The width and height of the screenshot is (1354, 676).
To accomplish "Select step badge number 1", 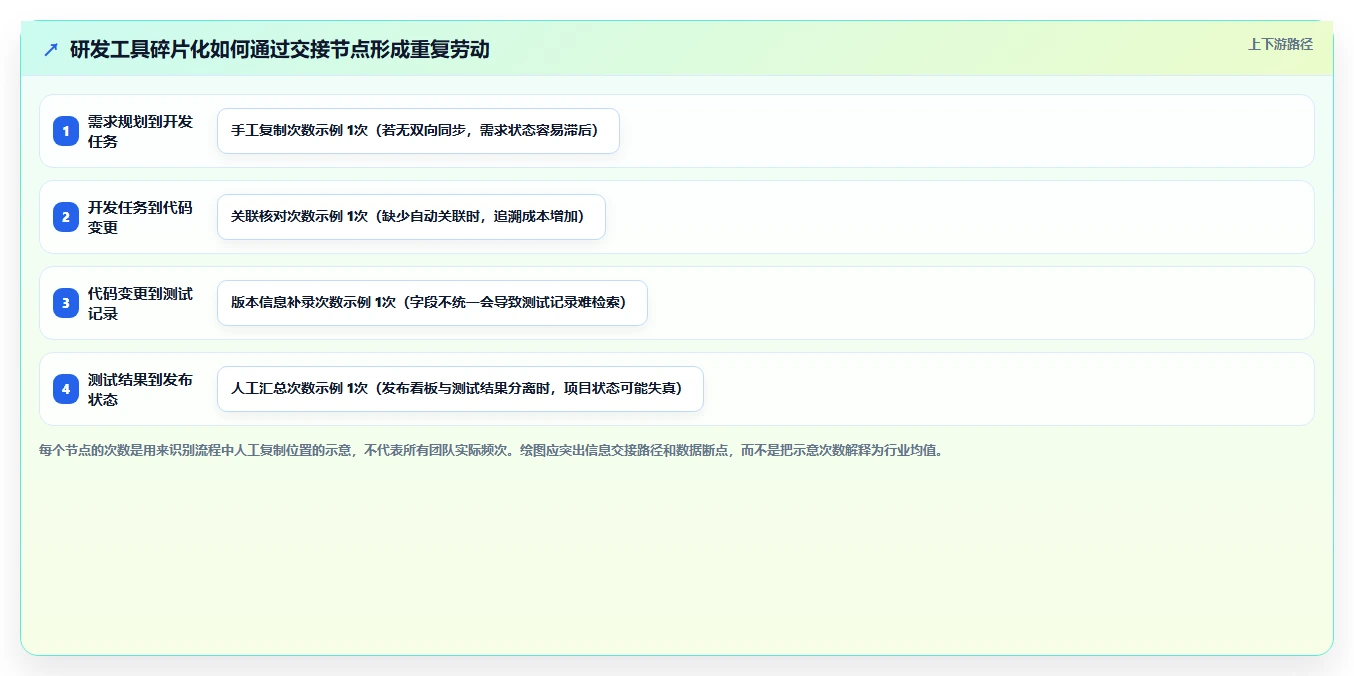I will (x=66, y=131).
